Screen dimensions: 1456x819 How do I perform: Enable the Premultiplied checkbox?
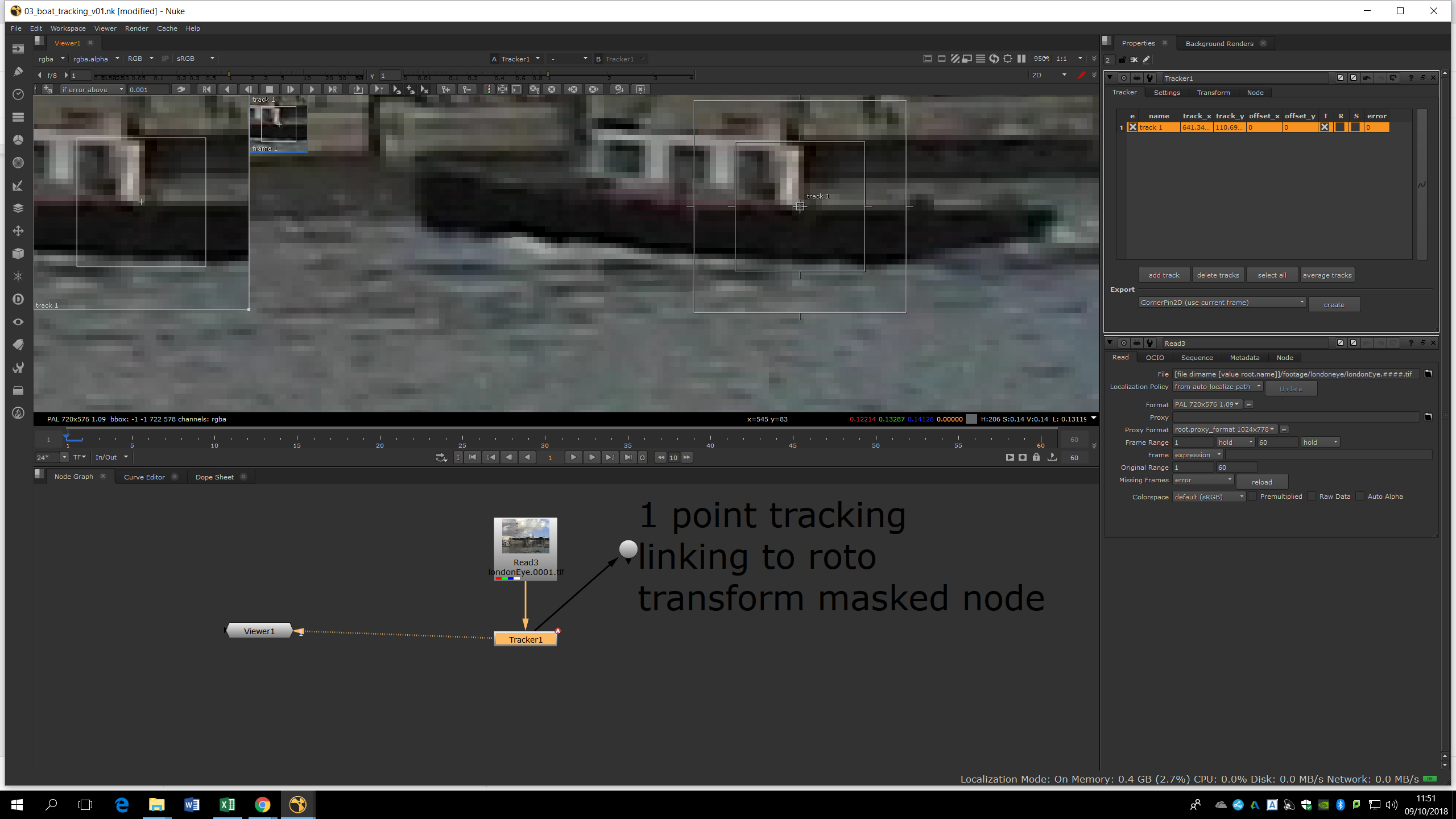click(x=1253, y=497)
